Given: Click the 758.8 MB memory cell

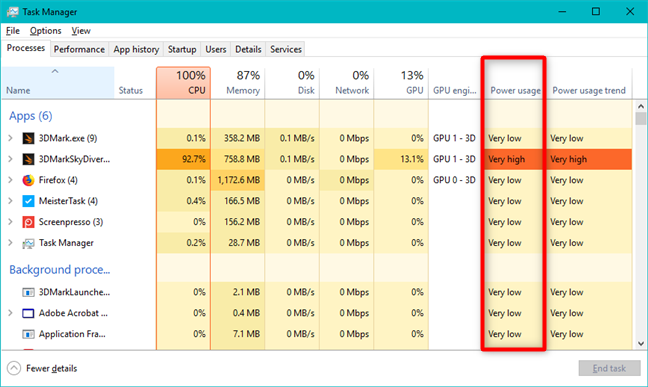Looking at the screenshot, I should 238,159.
